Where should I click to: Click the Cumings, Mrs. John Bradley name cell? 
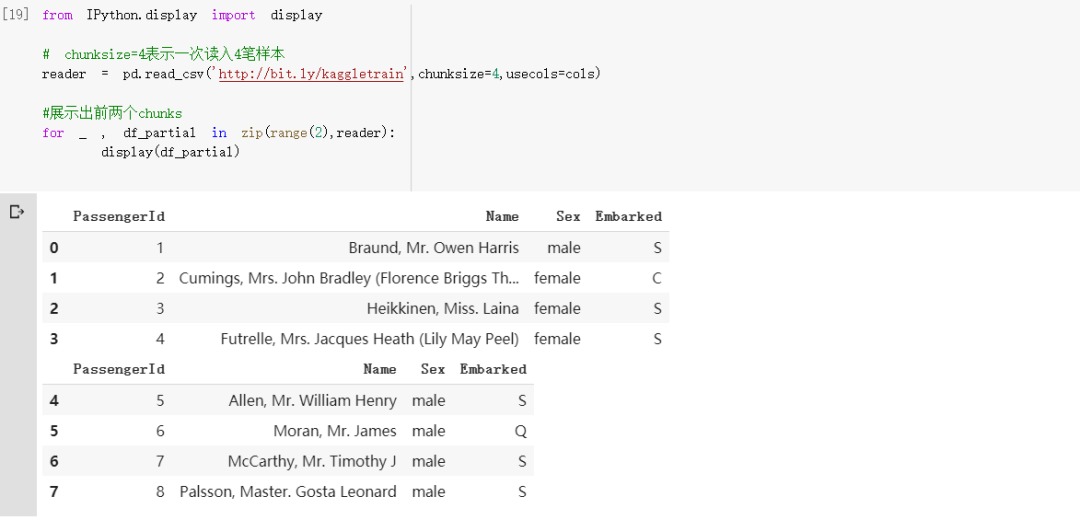tap(349, 278)
